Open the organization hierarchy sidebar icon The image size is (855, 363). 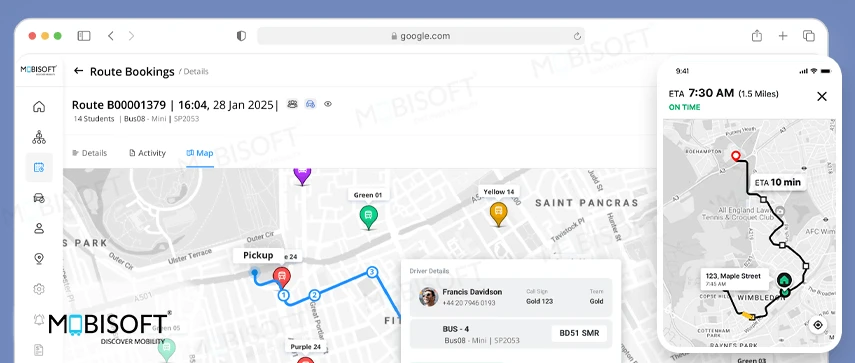(39, 137)
